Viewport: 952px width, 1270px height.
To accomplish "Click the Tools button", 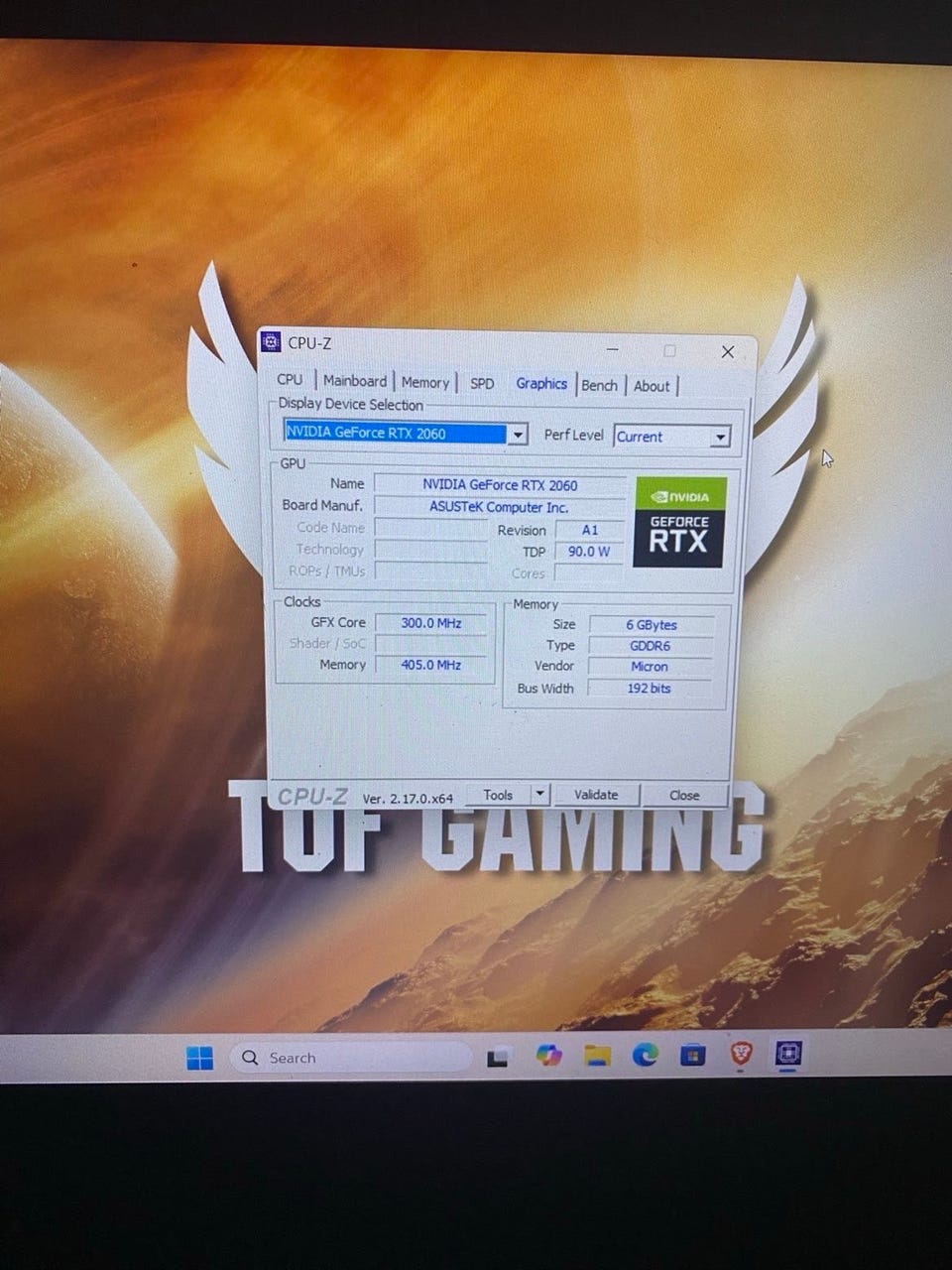I will (498, 795).
